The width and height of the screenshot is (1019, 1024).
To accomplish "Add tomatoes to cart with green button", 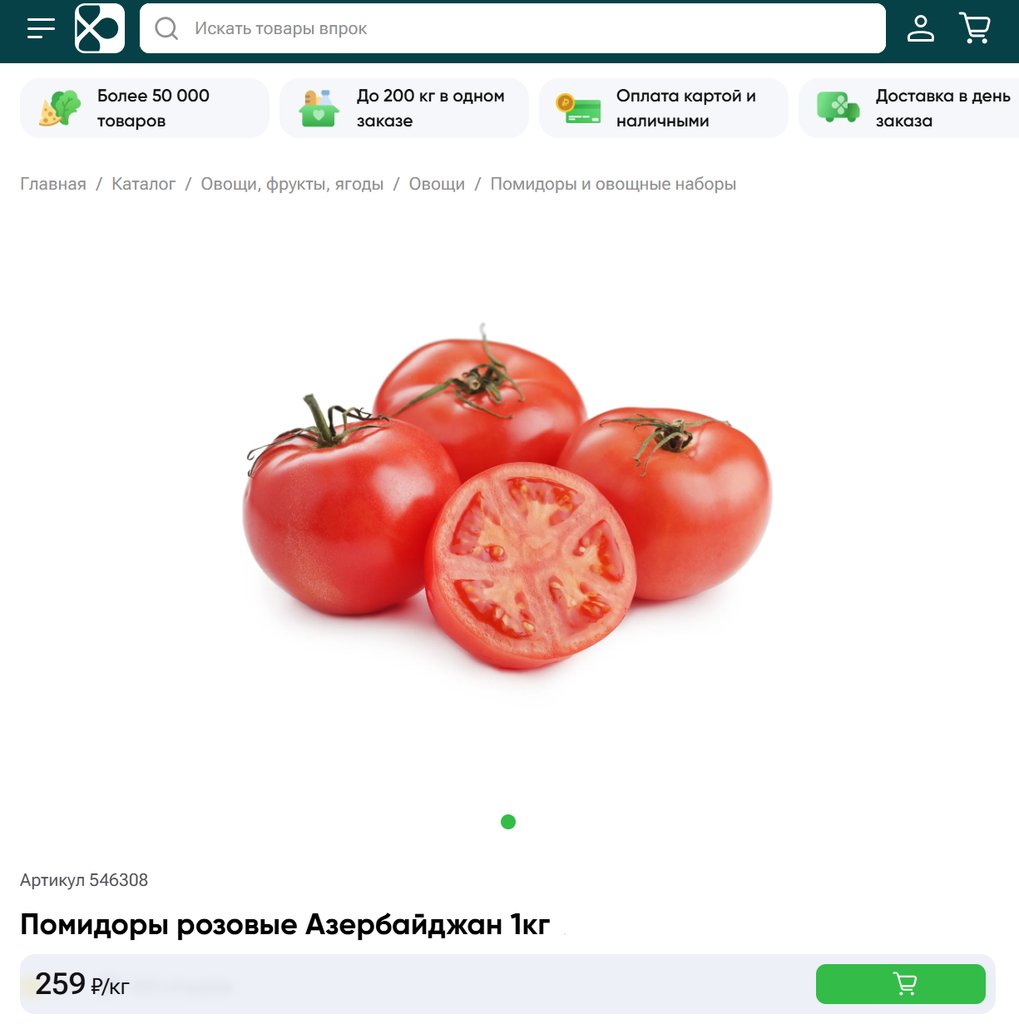I will coord(900,984).
